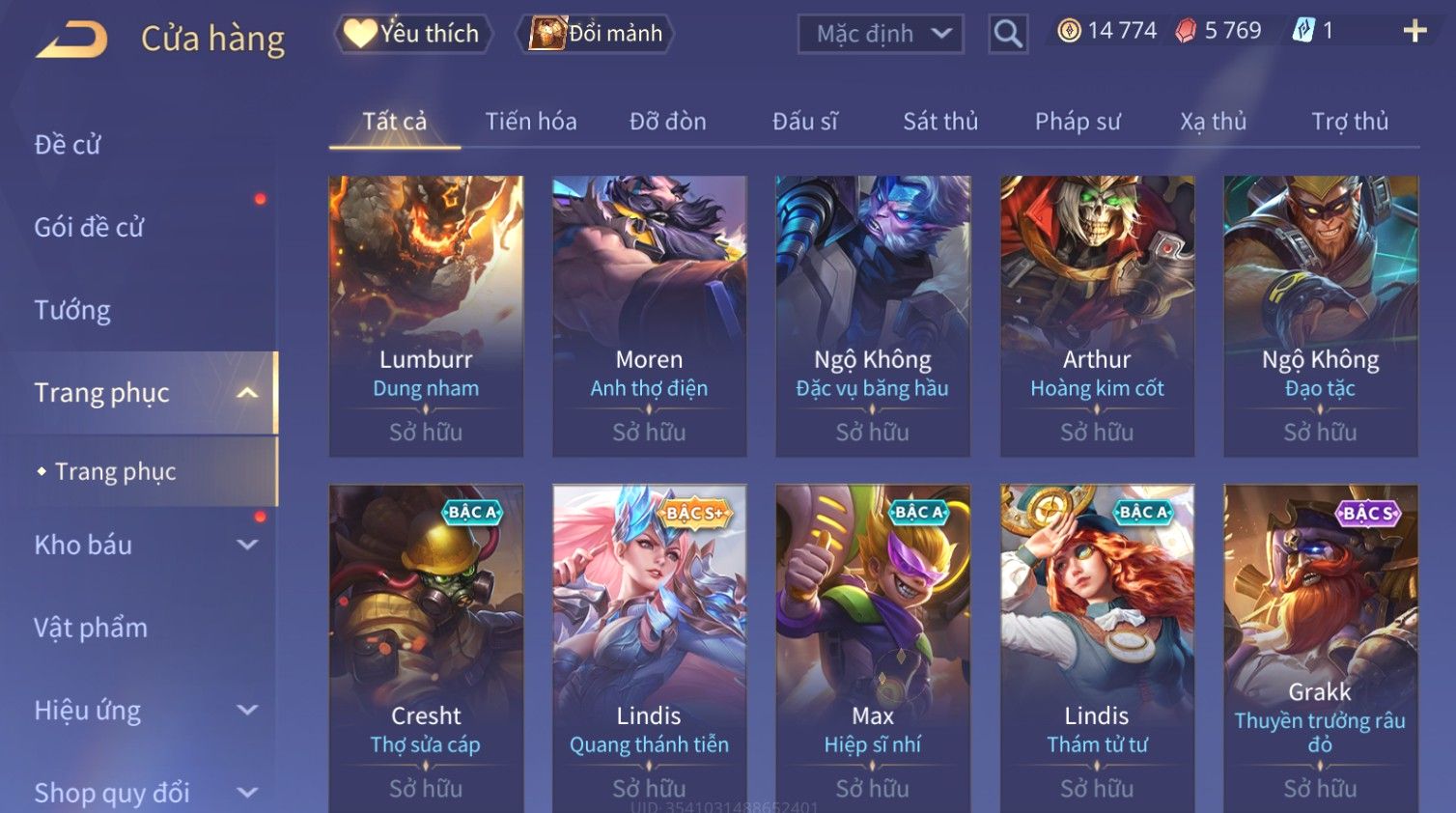This screenshot has width=1456, height=813.
Task: Open Đổi mảnh chest exchange
Action: click(x=595, y=34)
